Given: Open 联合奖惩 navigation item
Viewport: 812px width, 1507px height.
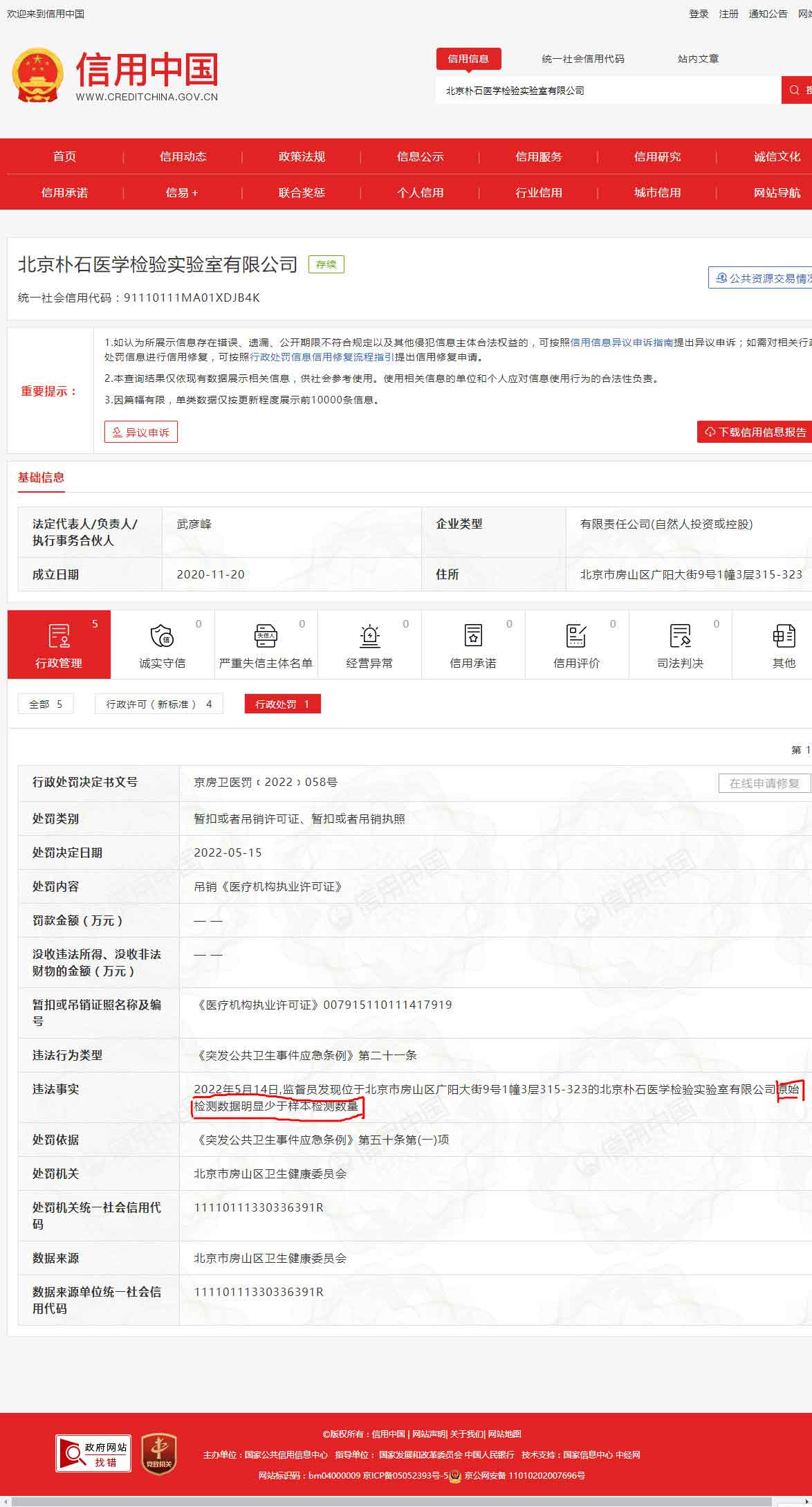Looking at the screenshot, I should (302, 192).
